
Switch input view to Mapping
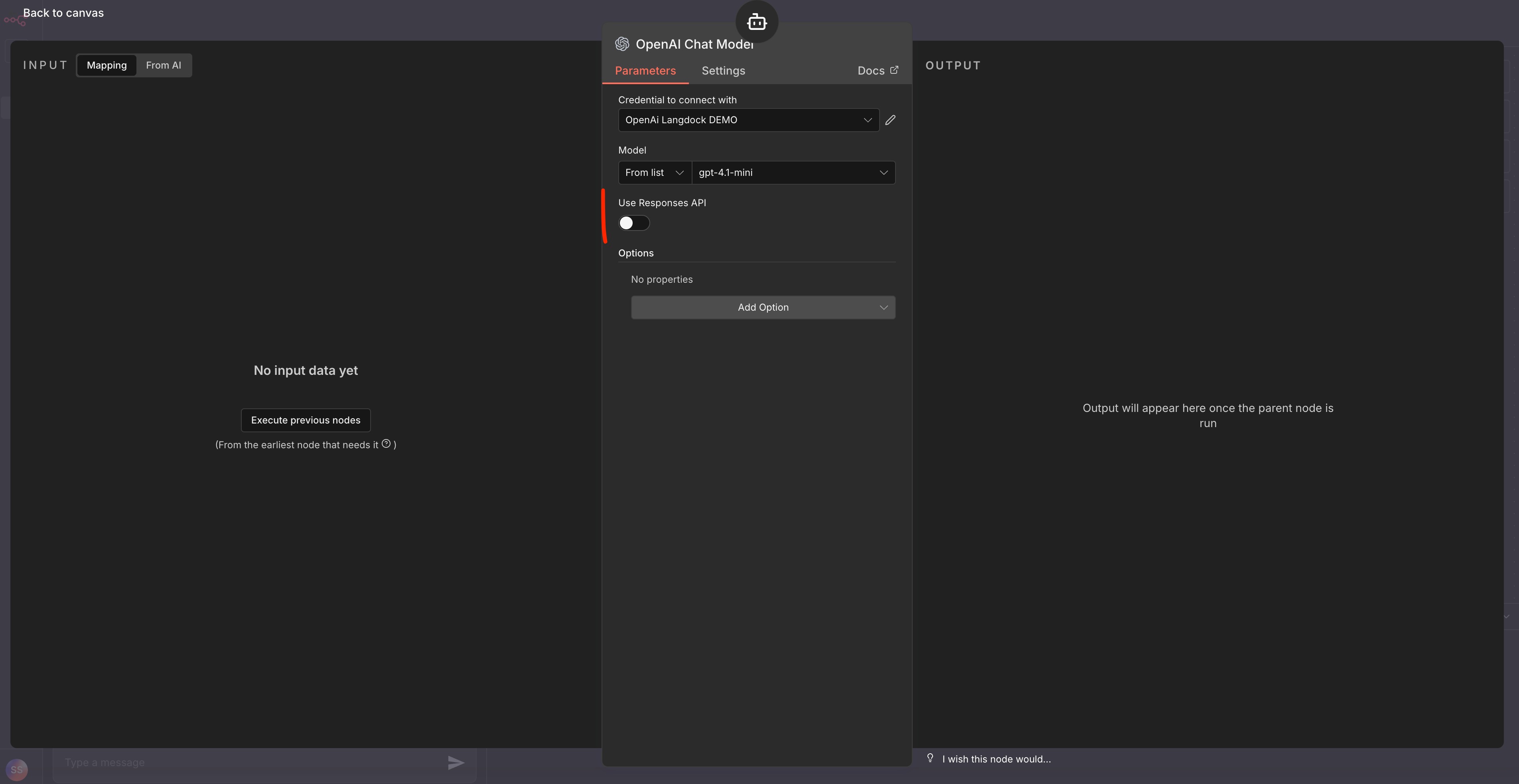107,65
